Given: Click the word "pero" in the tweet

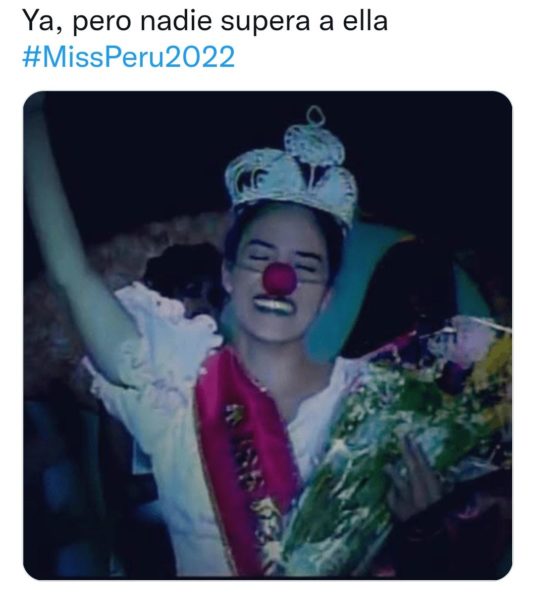Looking at the screenshot, I should (x=102, y=23).
